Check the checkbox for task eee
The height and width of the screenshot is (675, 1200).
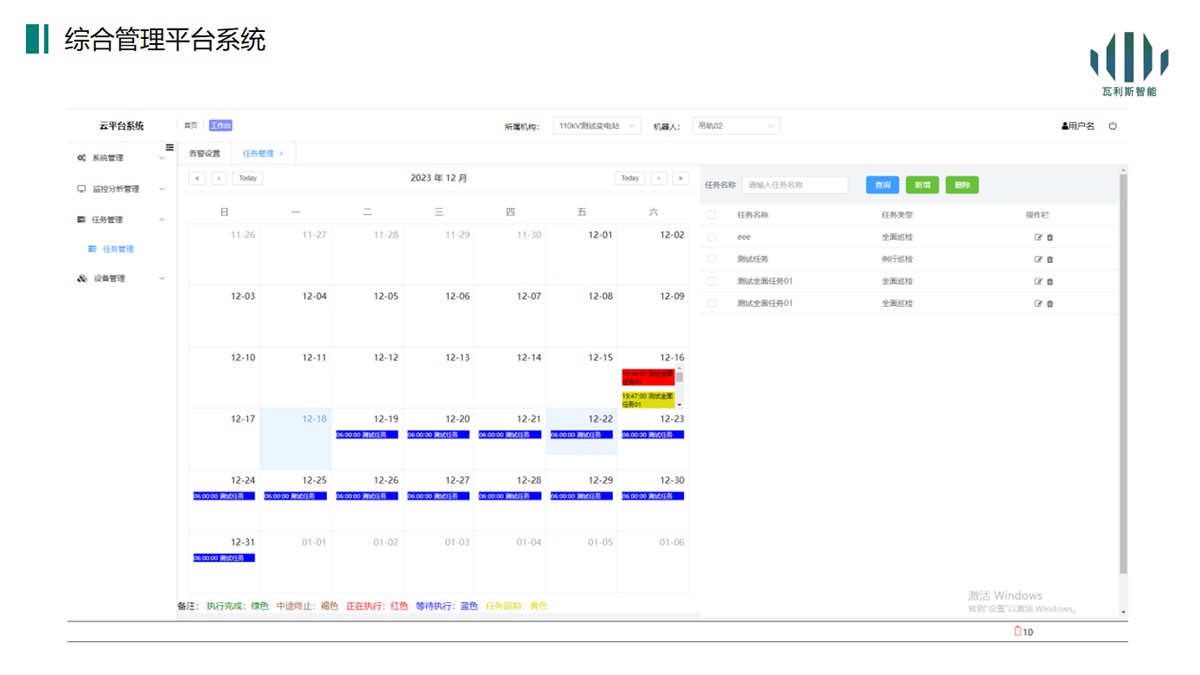click(712, 237)
